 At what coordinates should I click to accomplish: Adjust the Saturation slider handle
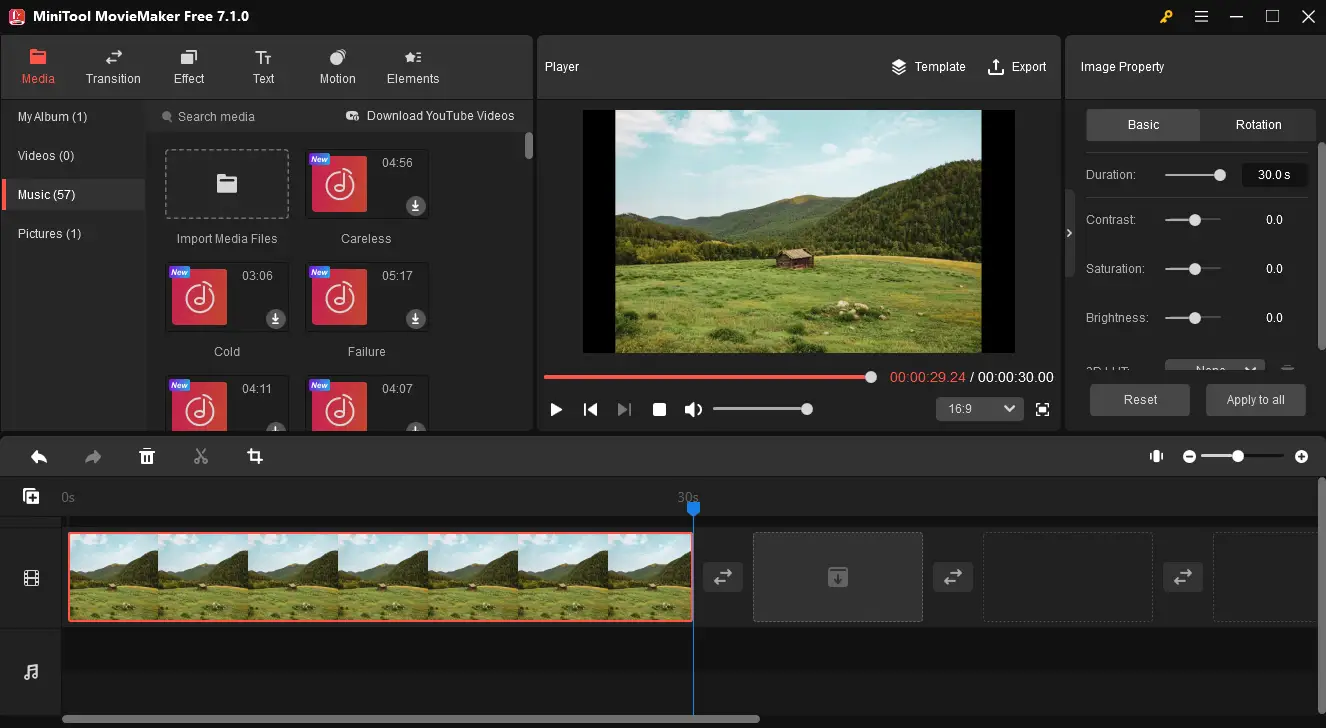coord(1195,269)
